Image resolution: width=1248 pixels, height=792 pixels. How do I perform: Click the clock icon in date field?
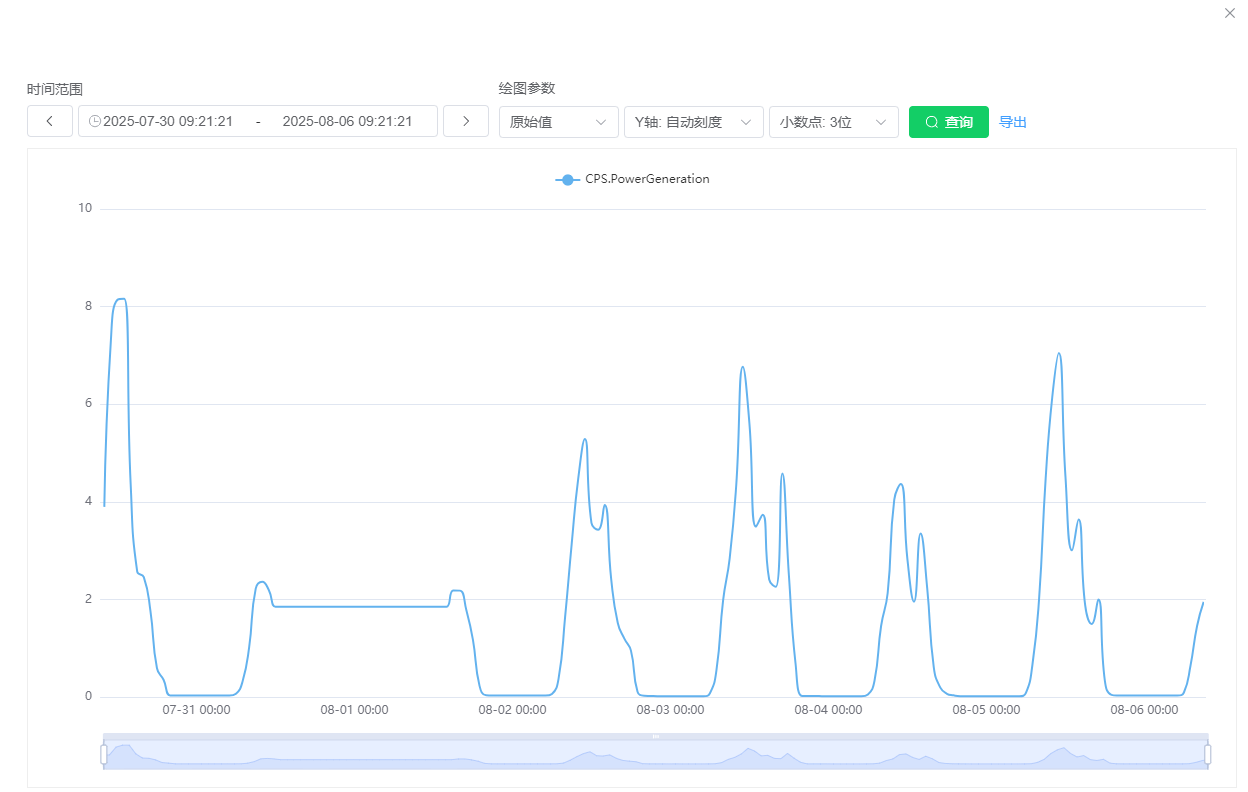coord(95,122)
